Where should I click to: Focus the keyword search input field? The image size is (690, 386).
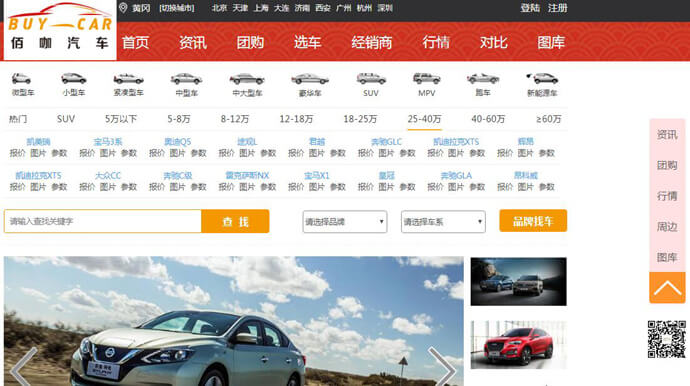coord(103,221)
